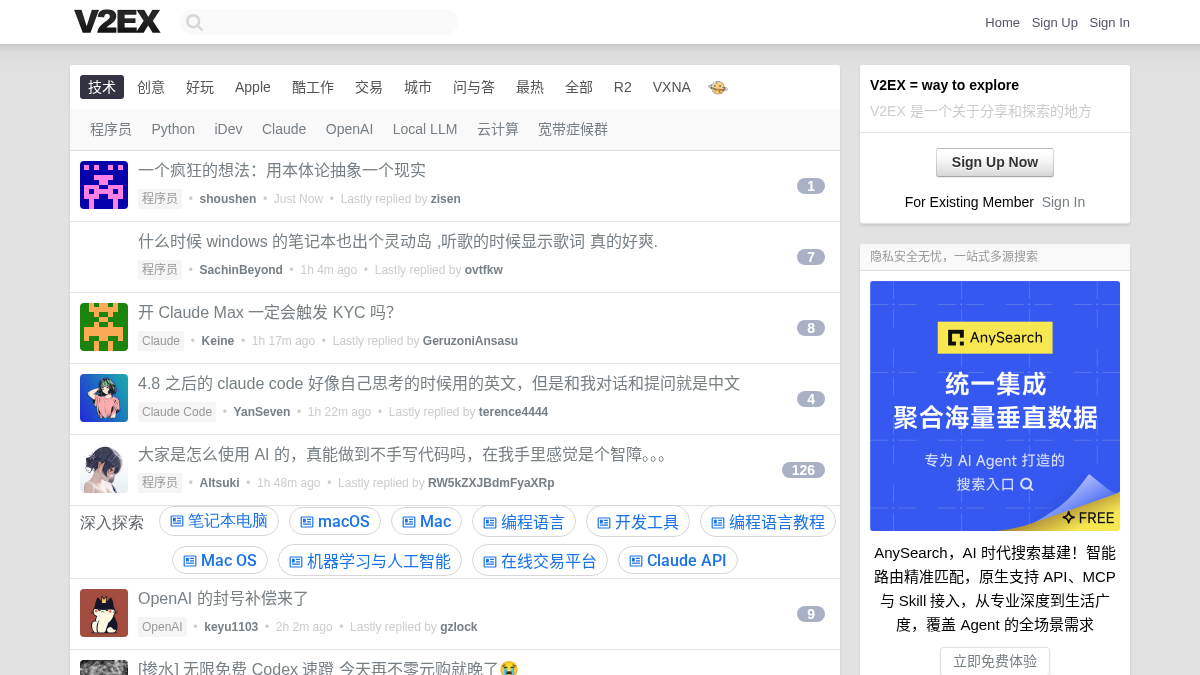Open YanSeven's anime avatar
Viewport: 1200px width, 675px height.
(x=104, y=398)
